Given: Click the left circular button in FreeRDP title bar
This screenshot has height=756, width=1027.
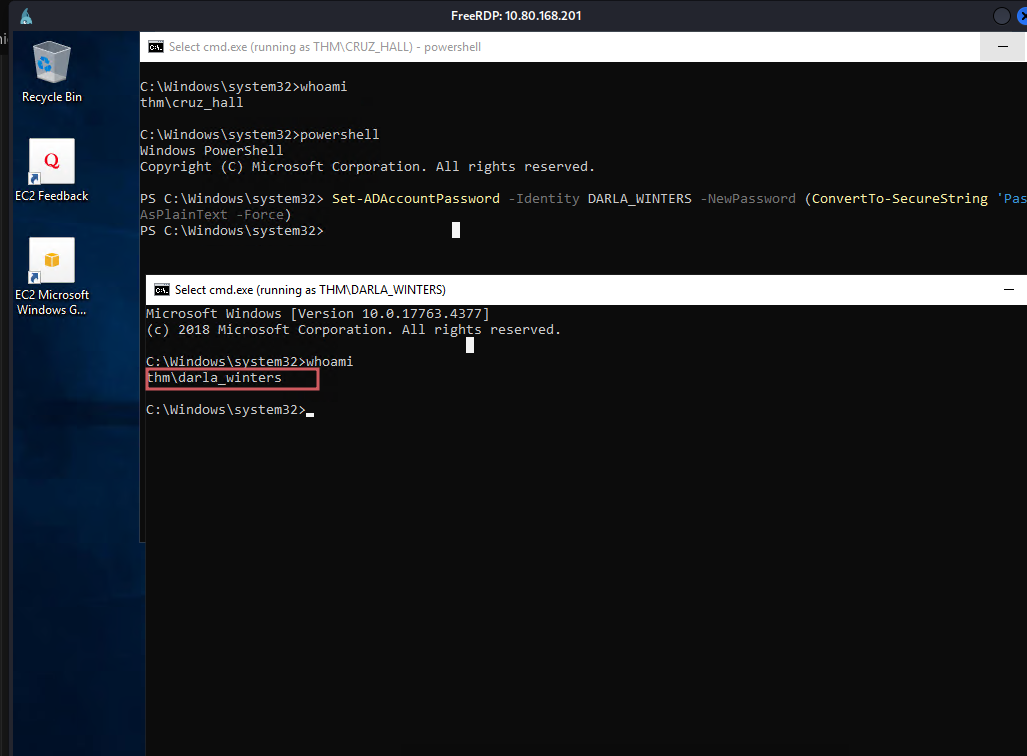Looking at the screenshot, I should tap(1001, 16).
